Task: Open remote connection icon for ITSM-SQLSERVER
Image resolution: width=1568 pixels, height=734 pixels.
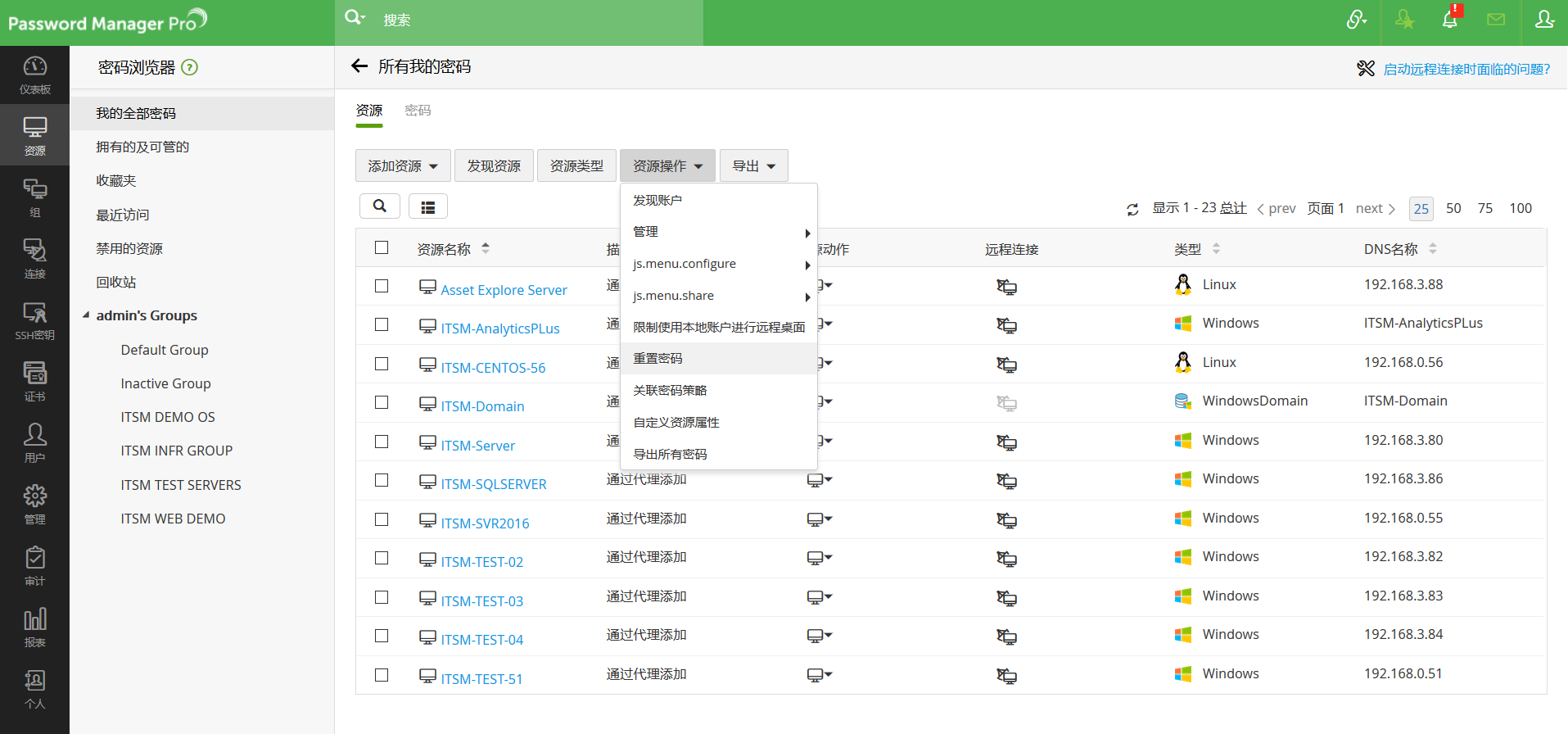Action: click(x=1006, y=481)
